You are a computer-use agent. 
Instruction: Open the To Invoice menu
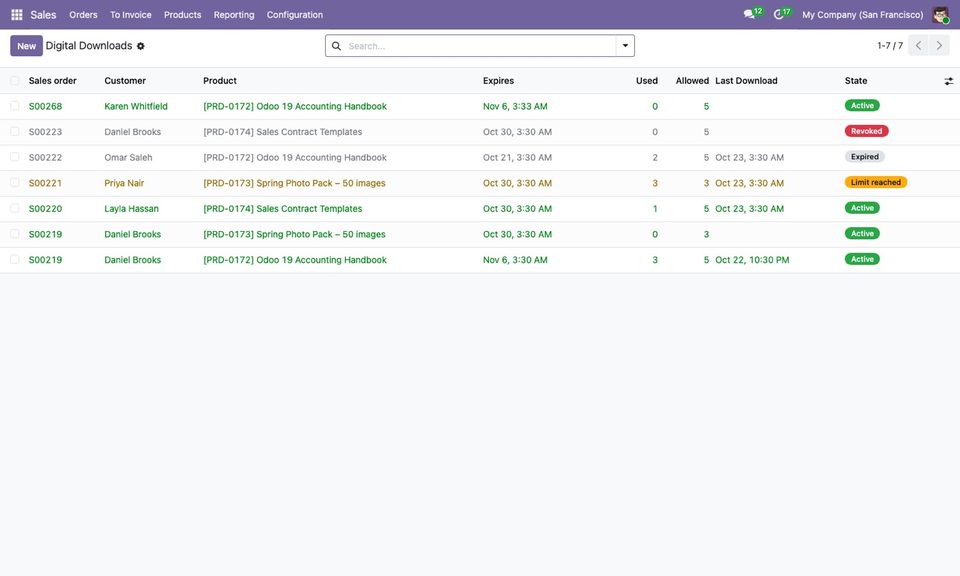[130, 15]
